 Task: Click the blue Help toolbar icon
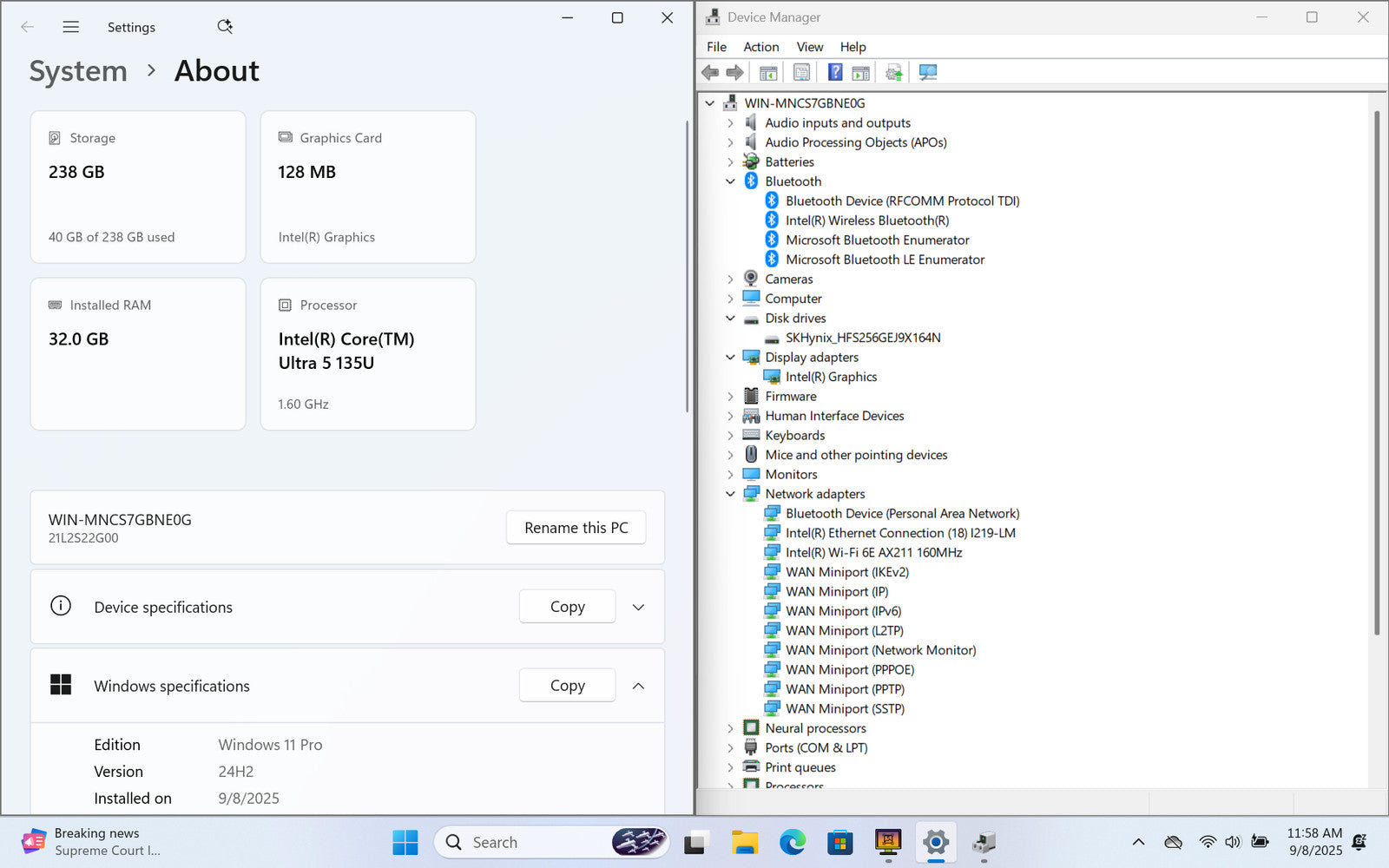[834, 72]
